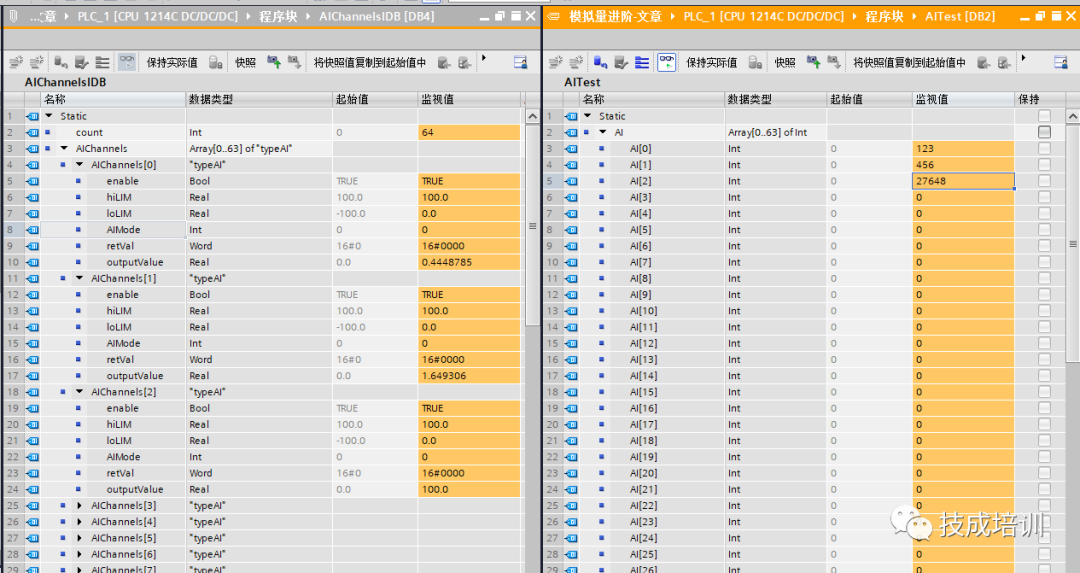Show more AITest toolbar items via overflow arrow

click(1024, 59)
